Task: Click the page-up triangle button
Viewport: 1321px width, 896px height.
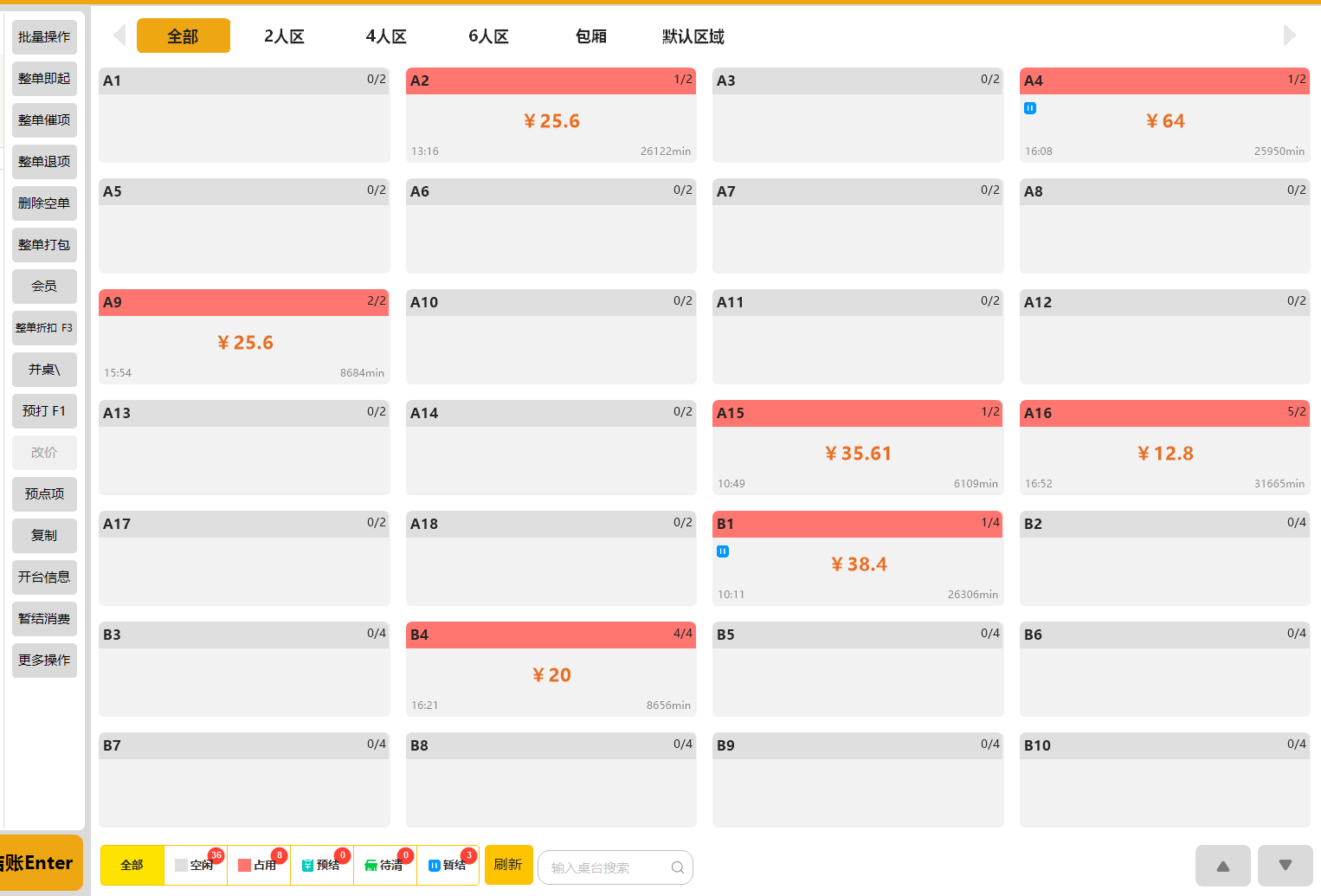Action: click(x=1223, y=866)
